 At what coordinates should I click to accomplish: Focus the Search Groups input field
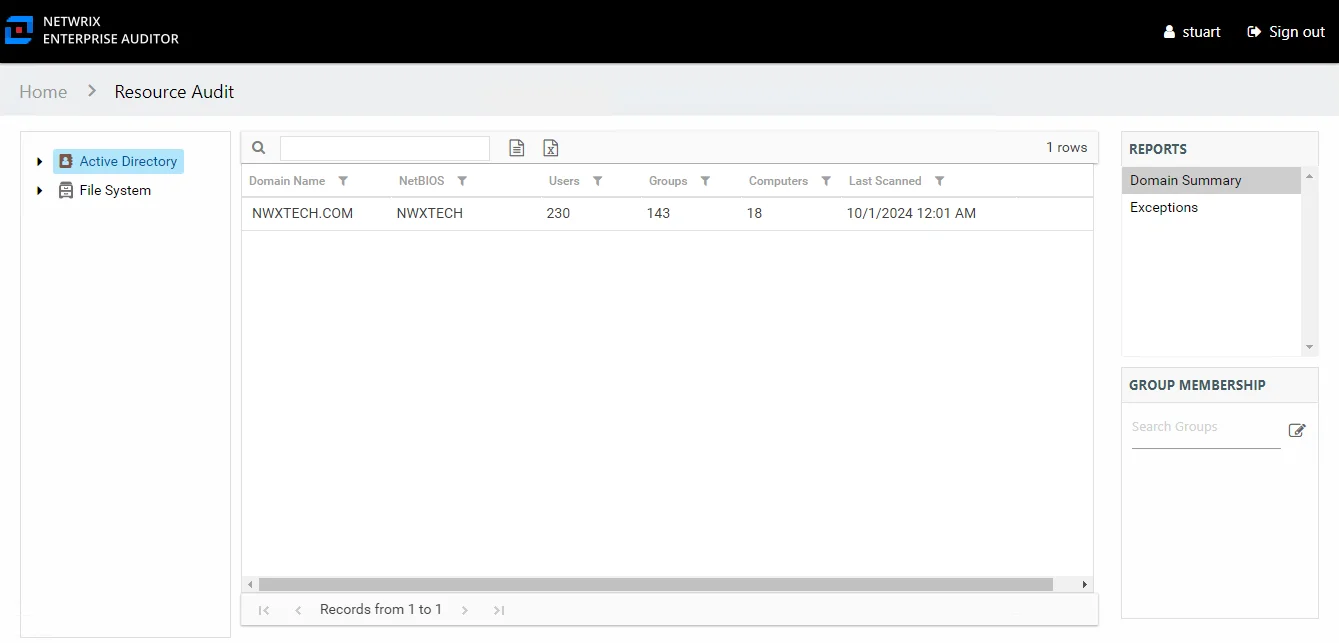(x=1206, y=430)
